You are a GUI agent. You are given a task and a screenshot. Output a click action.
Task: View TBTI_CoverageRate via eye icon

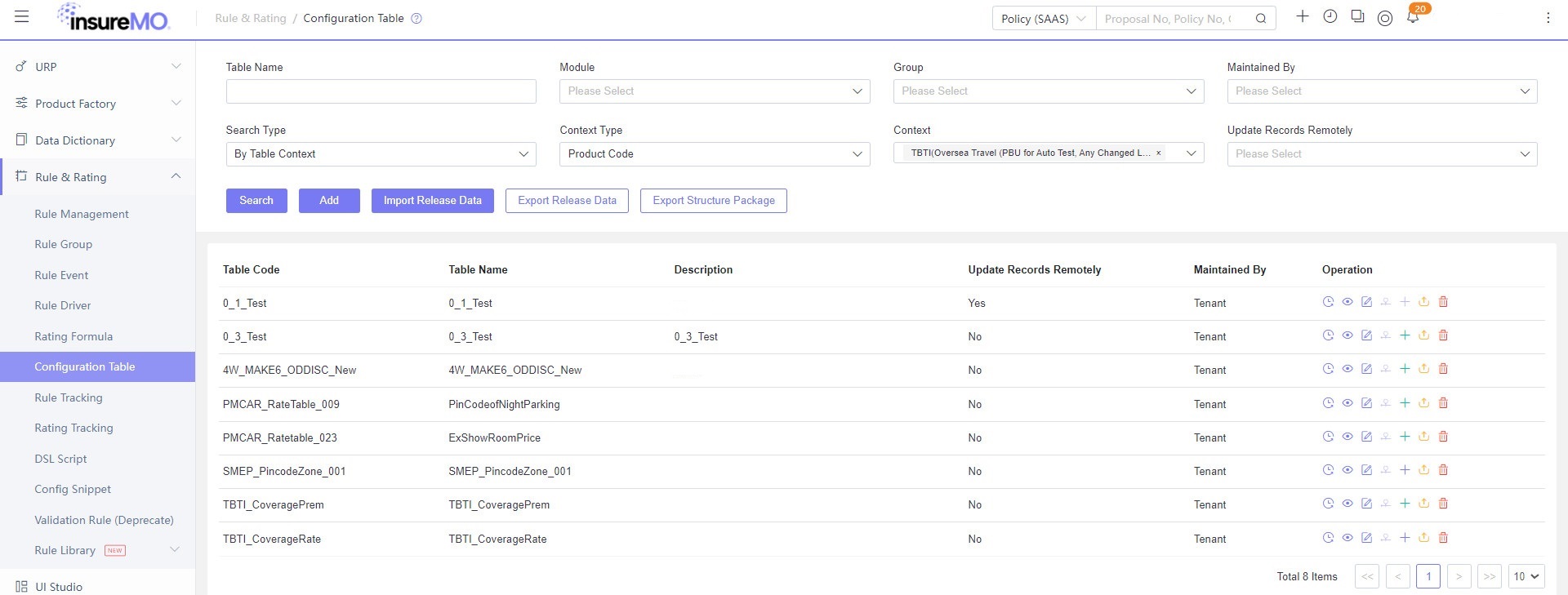tap(1347, 538)
